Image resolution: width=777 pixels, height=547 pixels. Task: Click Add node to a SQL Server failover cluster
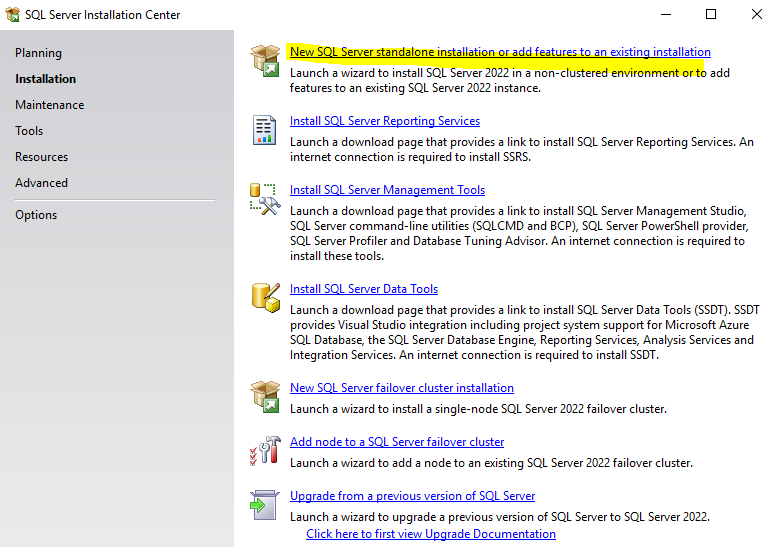click(x=397, y=442)
